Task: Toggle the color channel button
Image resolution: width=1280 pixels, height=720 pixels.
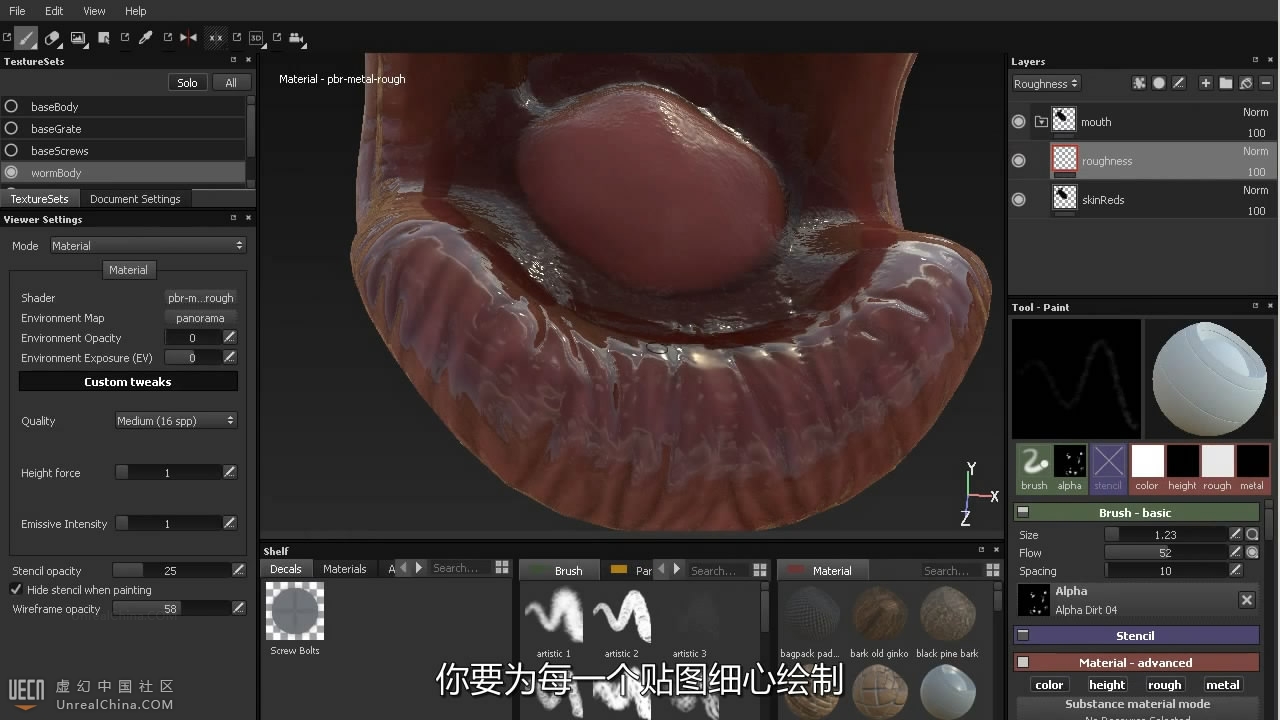Action: click(x=1049, y=685)
